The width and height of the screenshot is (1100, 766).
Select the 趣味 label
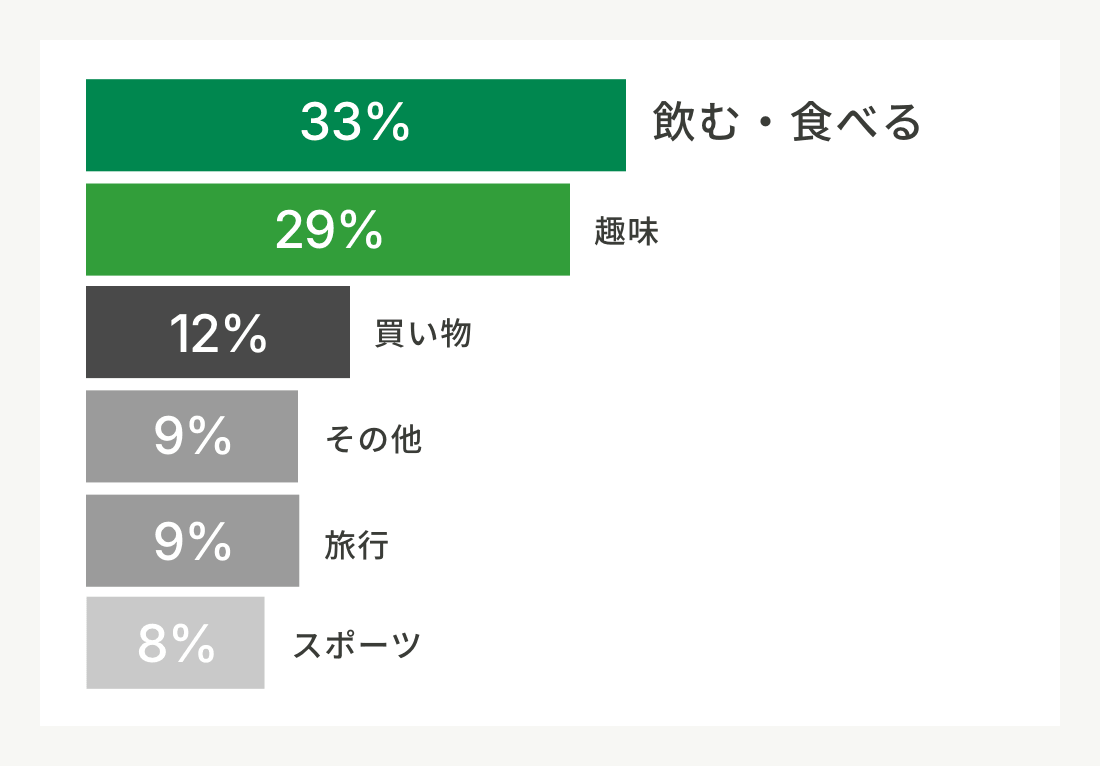point(626,231)
